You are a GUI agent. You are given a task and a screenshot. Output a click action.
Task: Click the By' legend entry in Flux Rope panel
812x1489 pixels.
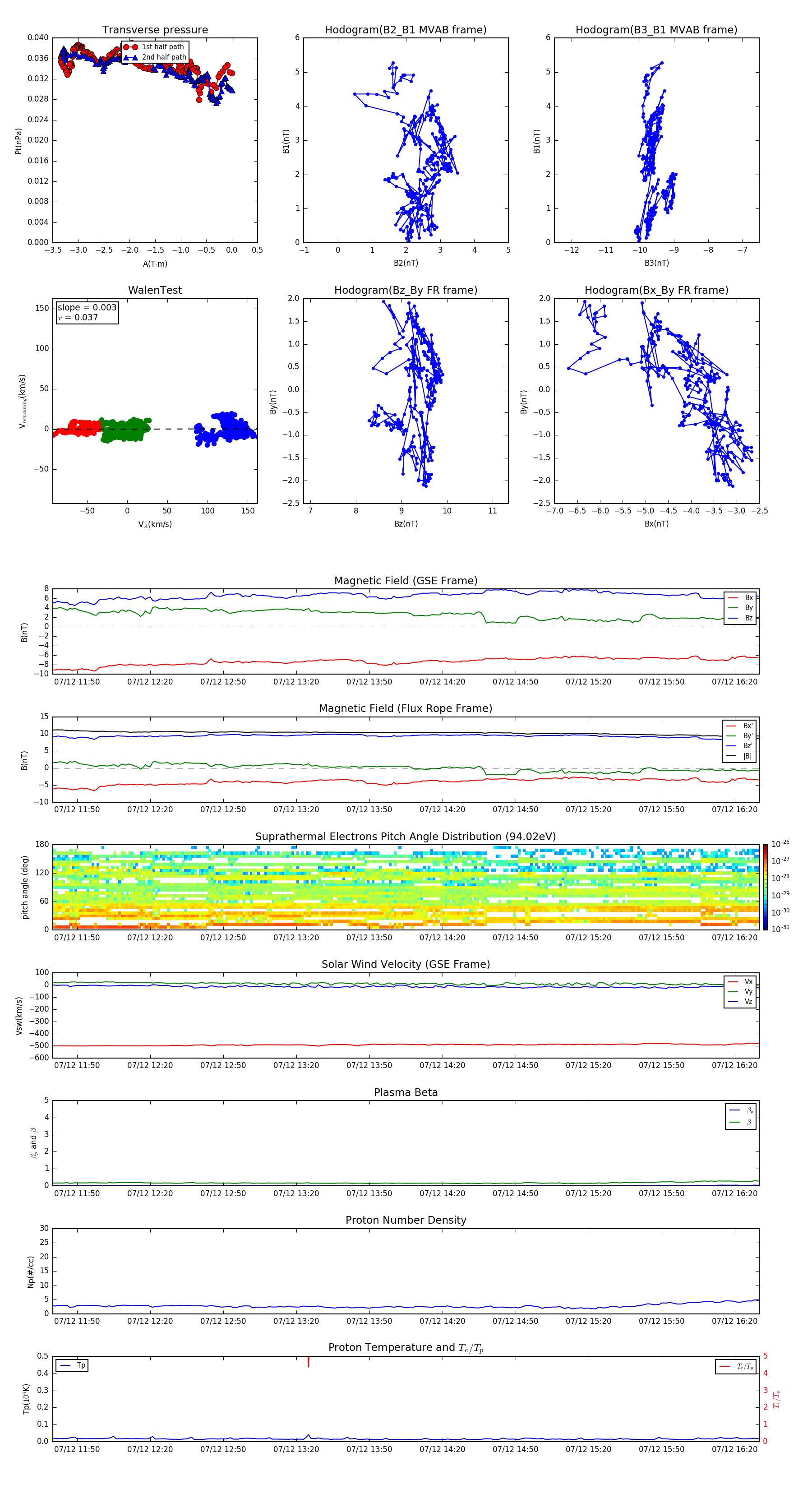point(740,736)
